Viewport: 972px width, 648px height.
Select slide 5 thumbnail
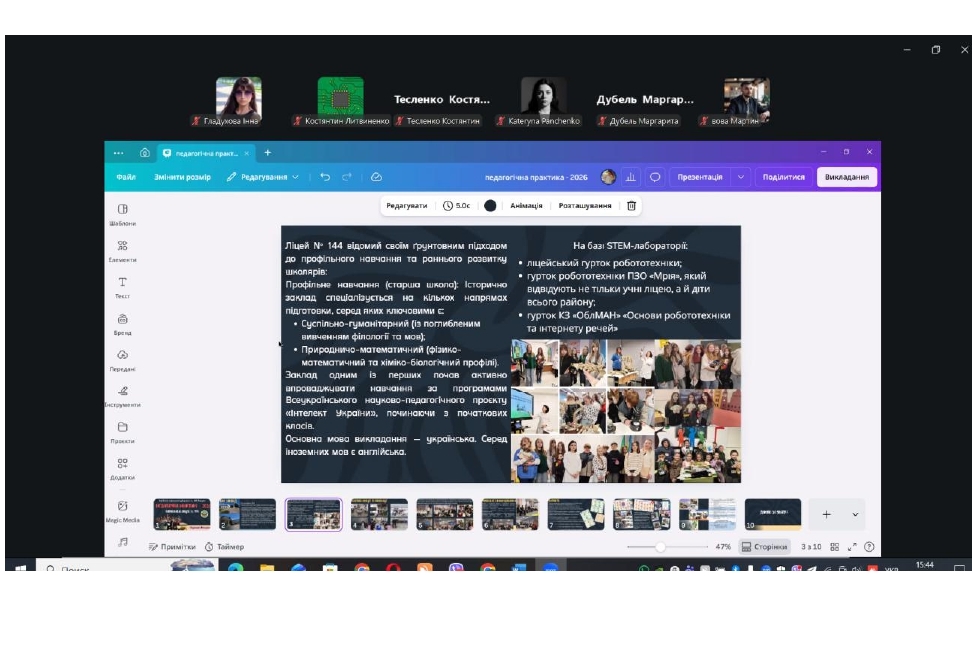pyautogui.click(x=444, y=514)
